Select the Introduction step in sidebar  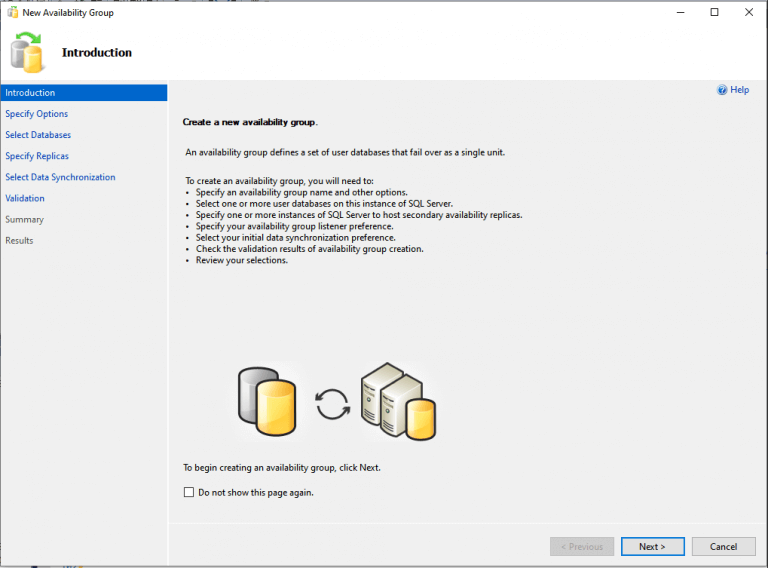click(x=30, y=93)
